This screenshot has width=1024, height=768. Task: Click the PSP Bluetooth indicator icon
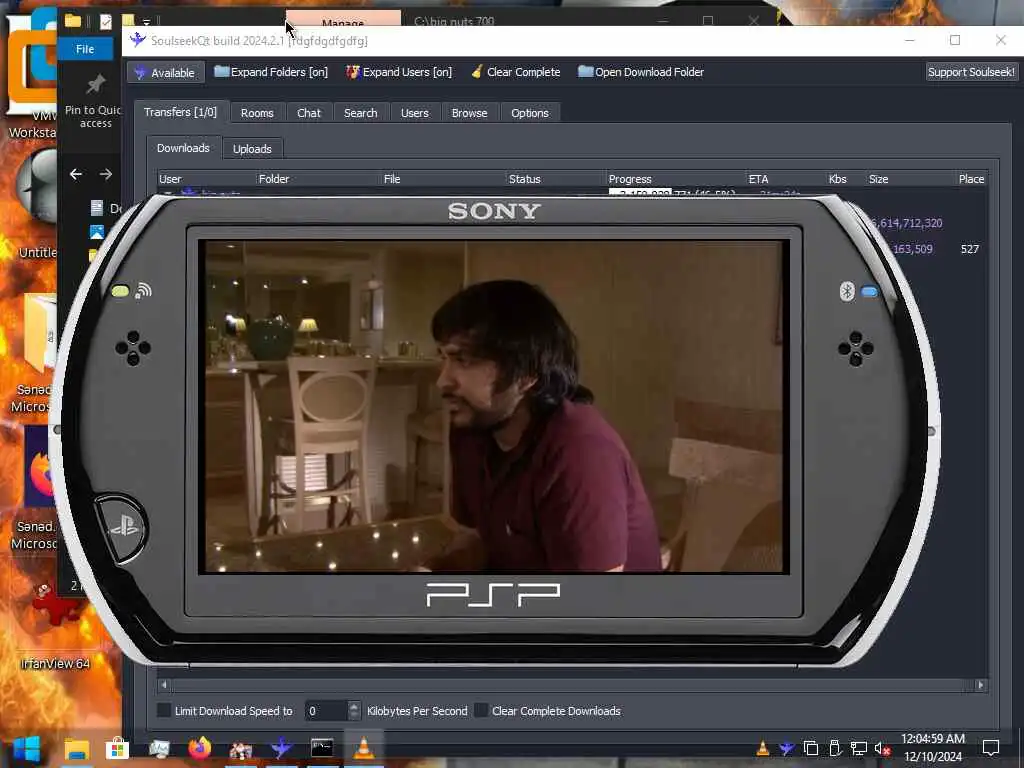(x=847, y=291)
